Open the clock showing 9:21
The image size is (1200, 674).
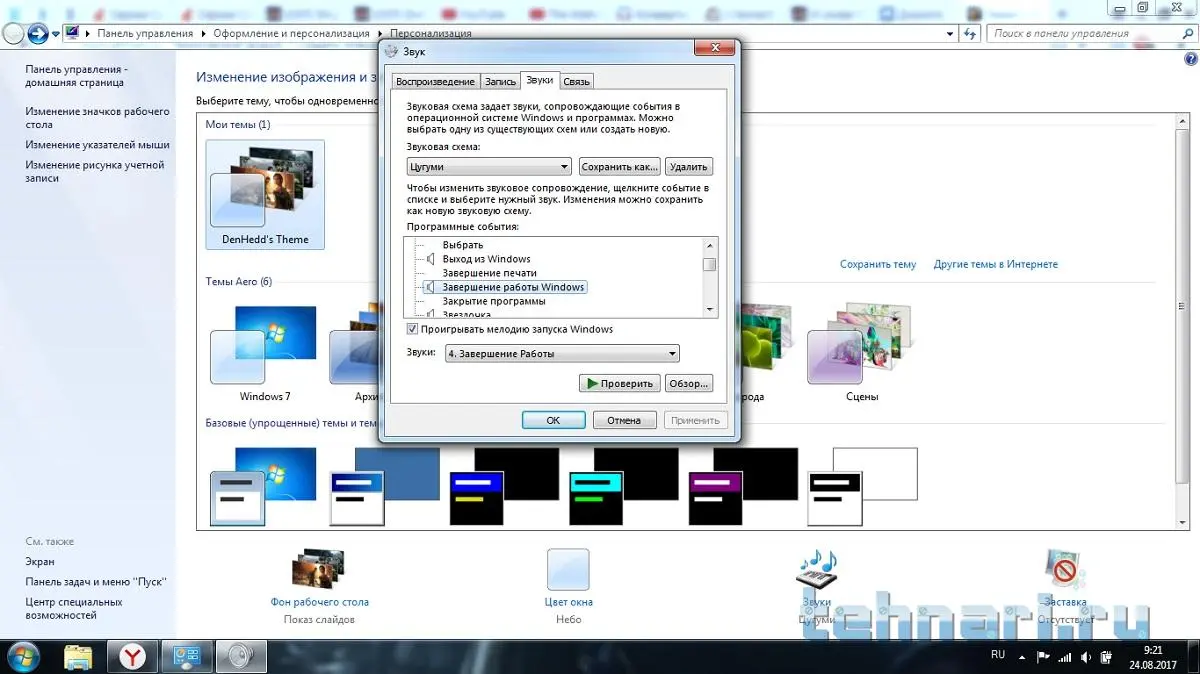pyautogui.click(x=1154, y=657)
